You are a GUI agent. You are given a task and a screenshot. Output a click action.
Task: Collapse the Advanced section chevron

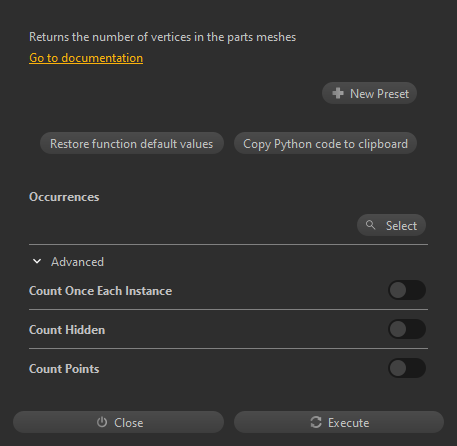pos(37,262)
